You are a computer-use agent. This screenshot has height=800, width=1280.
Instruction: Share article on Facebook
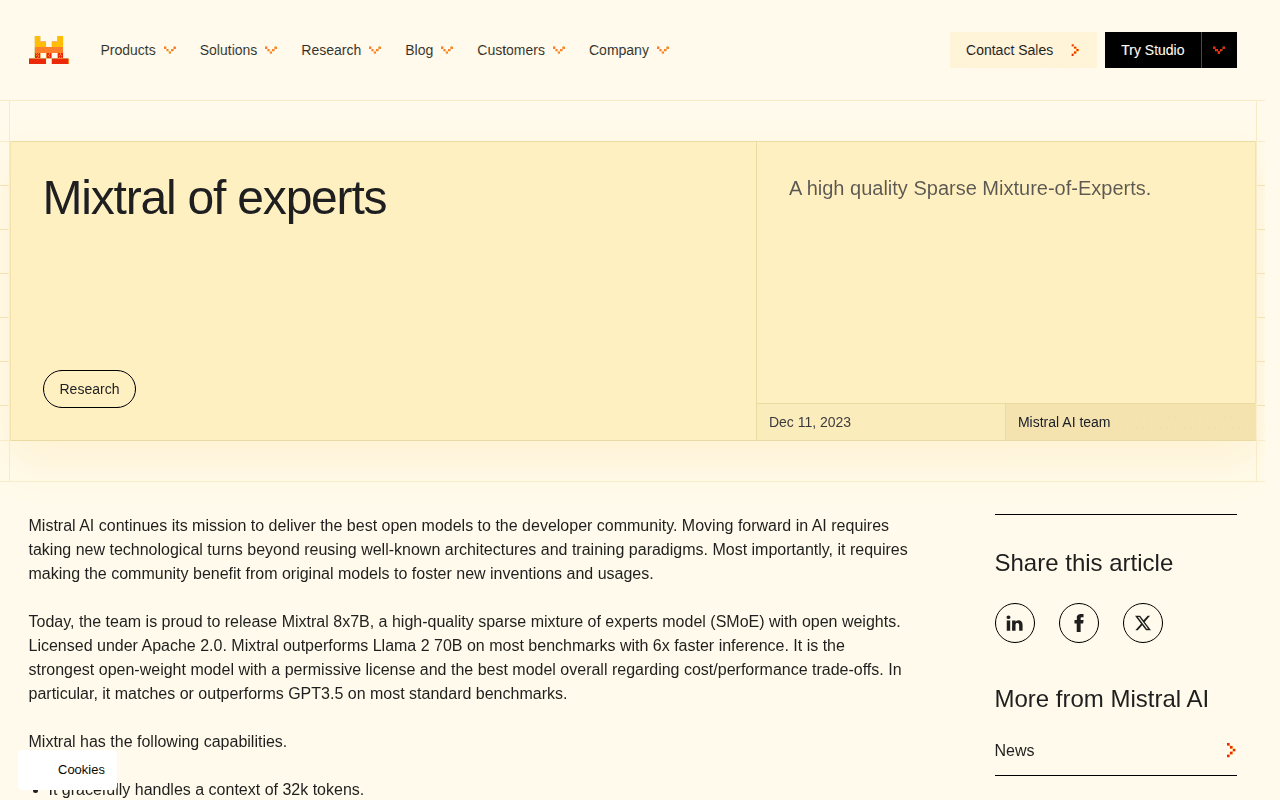pos(1079,623)
